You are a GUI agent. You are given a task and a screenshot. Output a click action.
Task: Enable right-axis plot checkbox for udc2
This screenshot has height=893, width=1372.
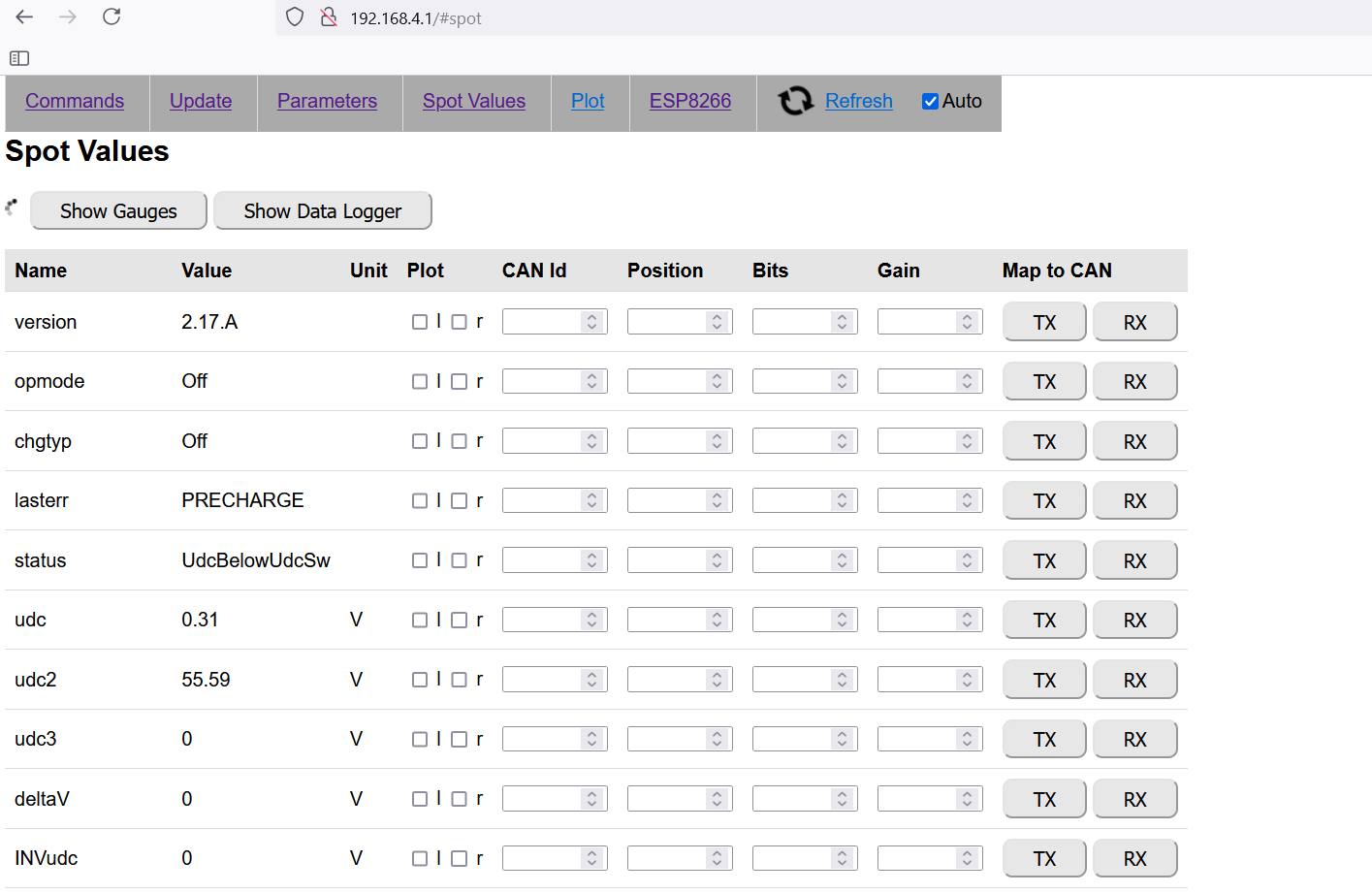(x=460, y=680)
